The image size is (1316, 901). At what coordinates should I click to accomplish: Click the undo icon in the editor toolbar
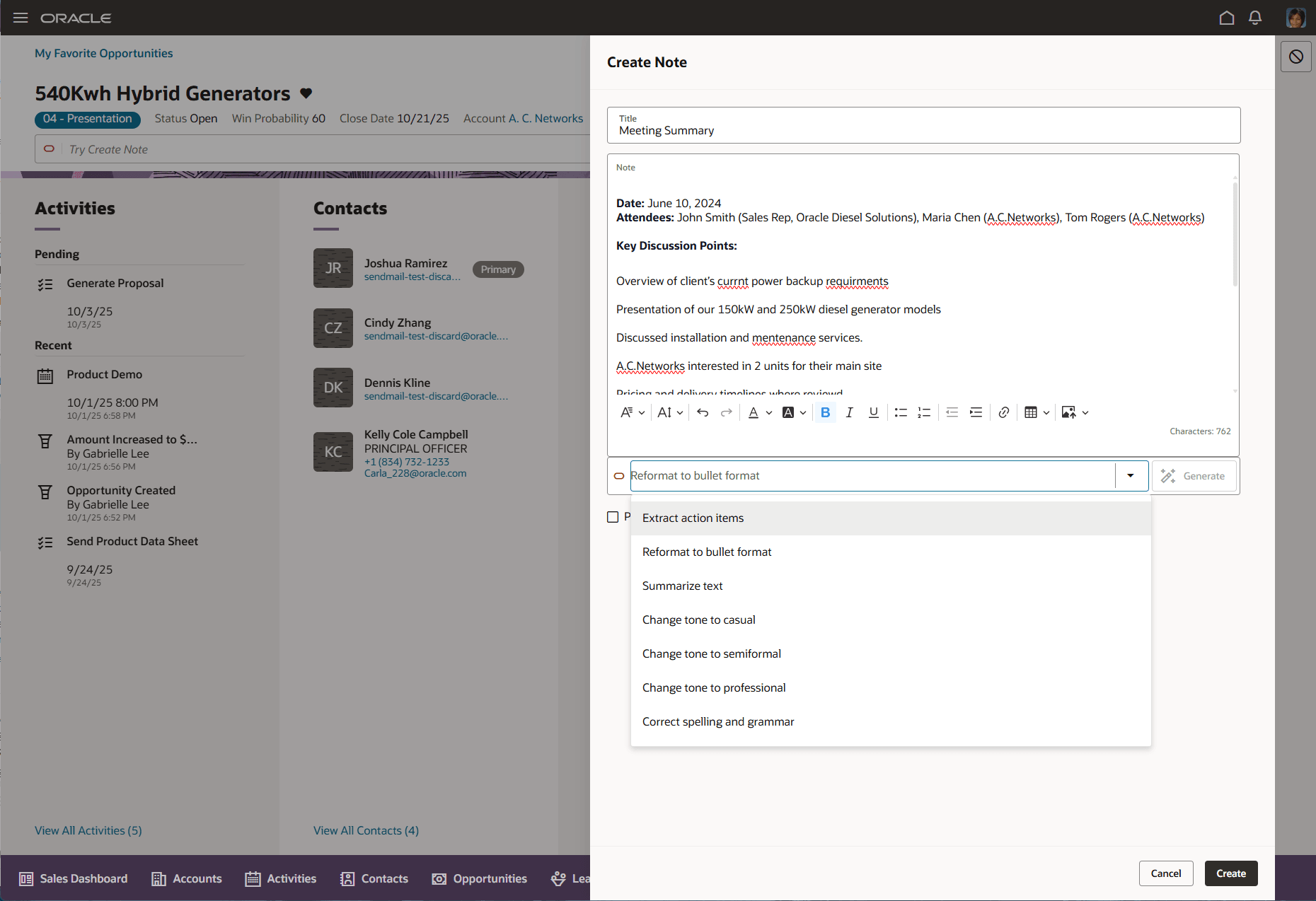point(703,412)
